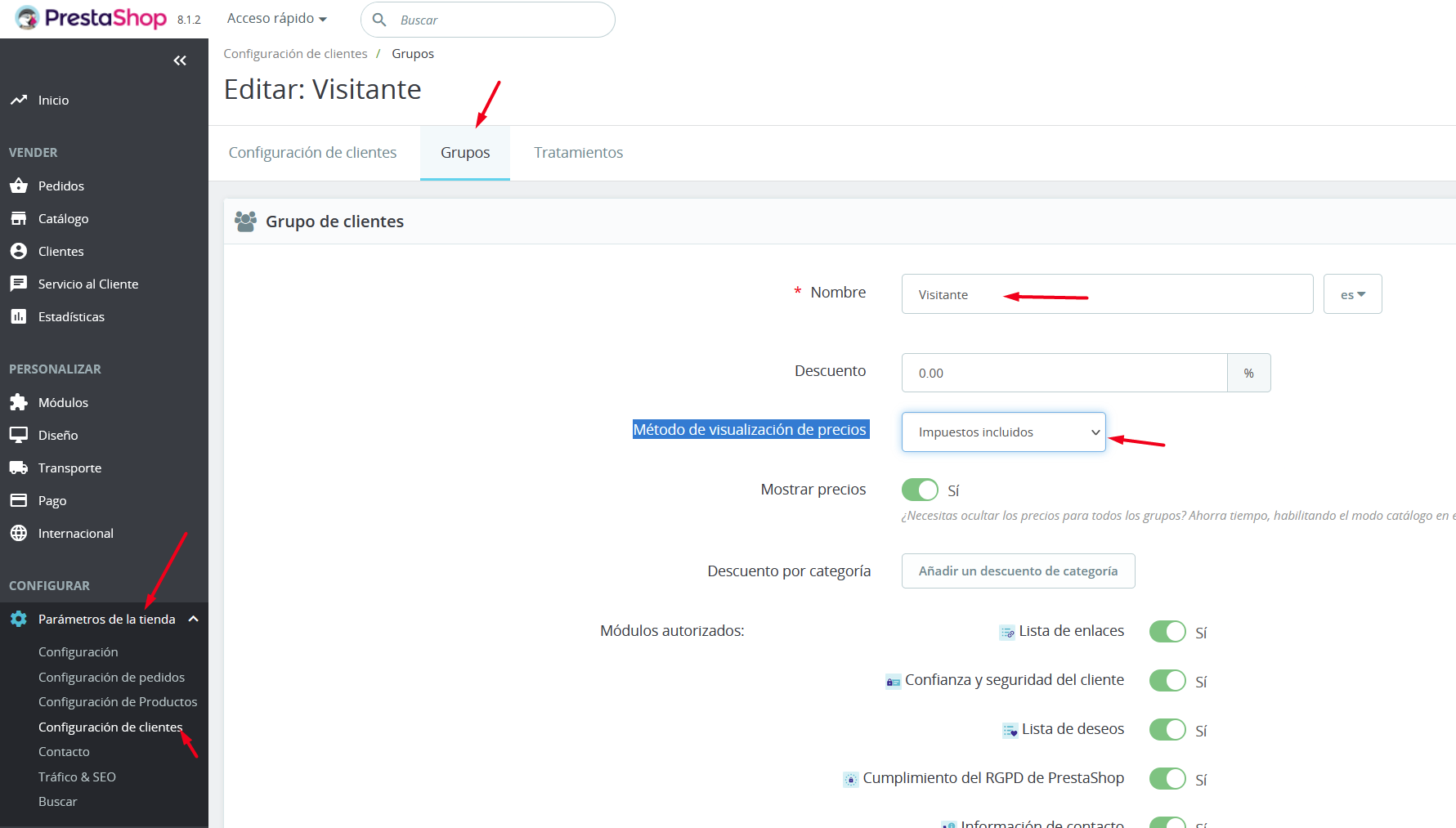This screenshot has width=1456, height=828.
Task: Click the 8.1.2 version label
Action: [189, 20]
